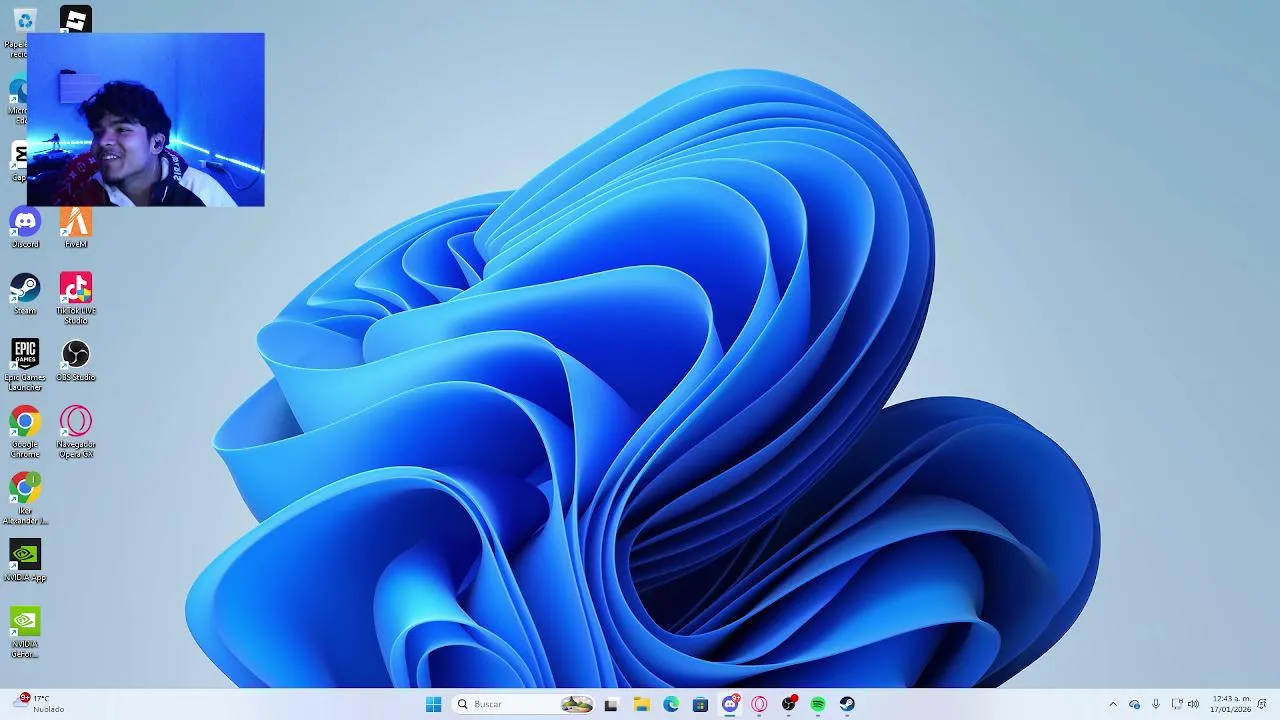This screenshot has width=1280, height=720.
Task: Open the volume tray icon
Action: pos(1193,705)
